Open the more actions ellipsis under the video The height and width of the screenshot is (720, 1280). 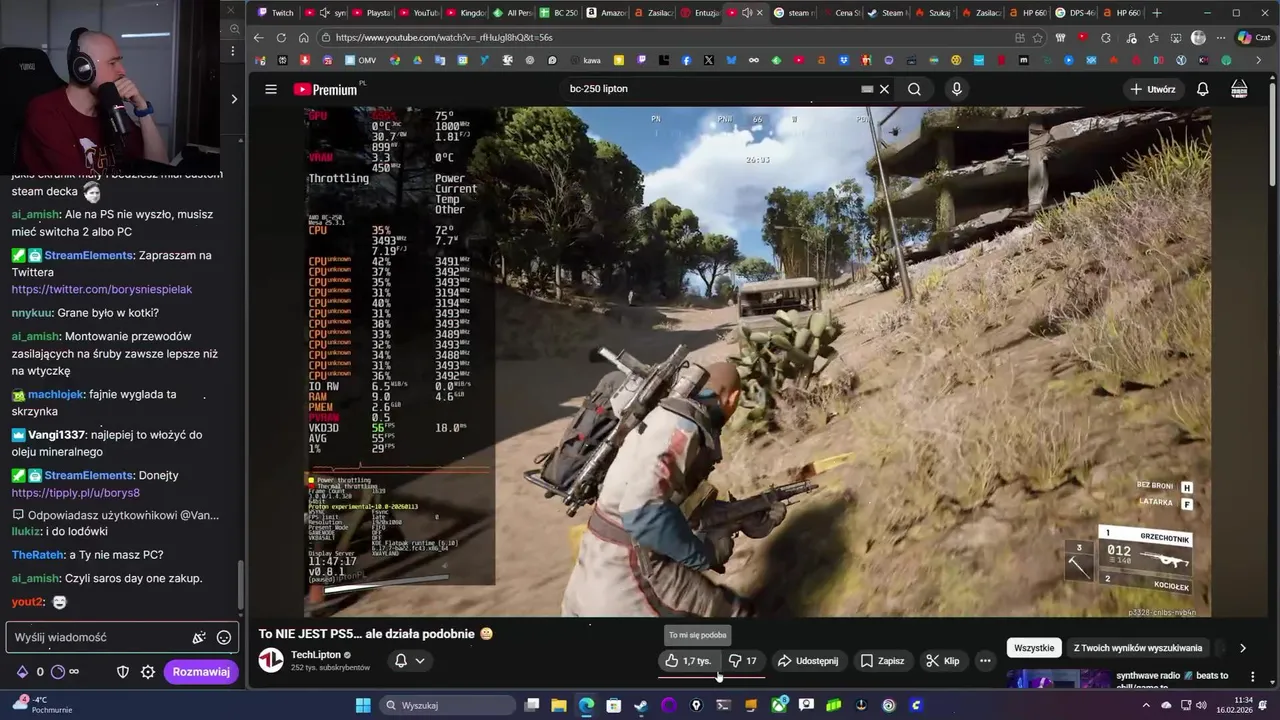(x=985, y=661)
